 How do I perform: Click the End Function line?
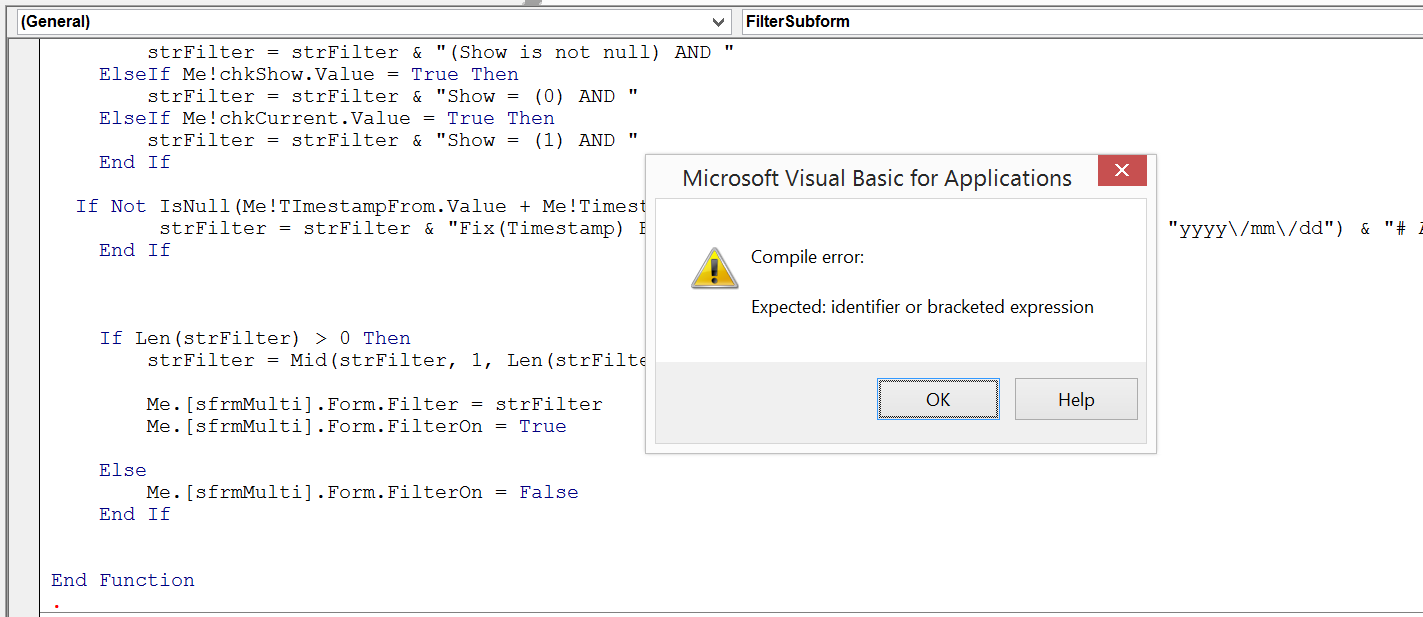tap(122, 580)
